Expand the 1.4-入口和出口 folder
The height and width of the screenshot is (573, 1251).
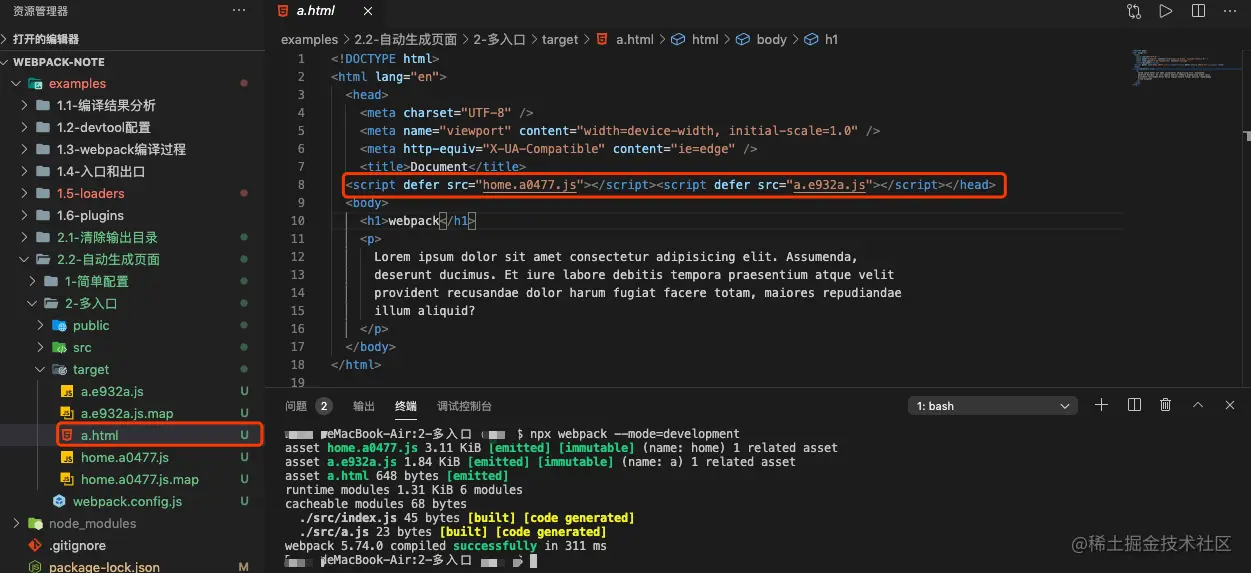(x=101, y=171)
